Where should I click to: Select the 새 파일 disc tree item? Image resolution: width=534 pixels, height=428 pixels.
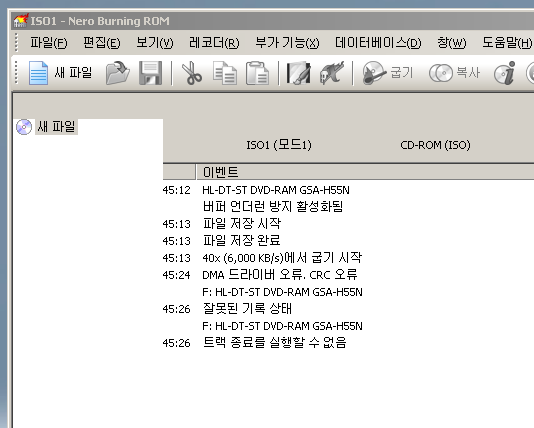coord(56,127)
